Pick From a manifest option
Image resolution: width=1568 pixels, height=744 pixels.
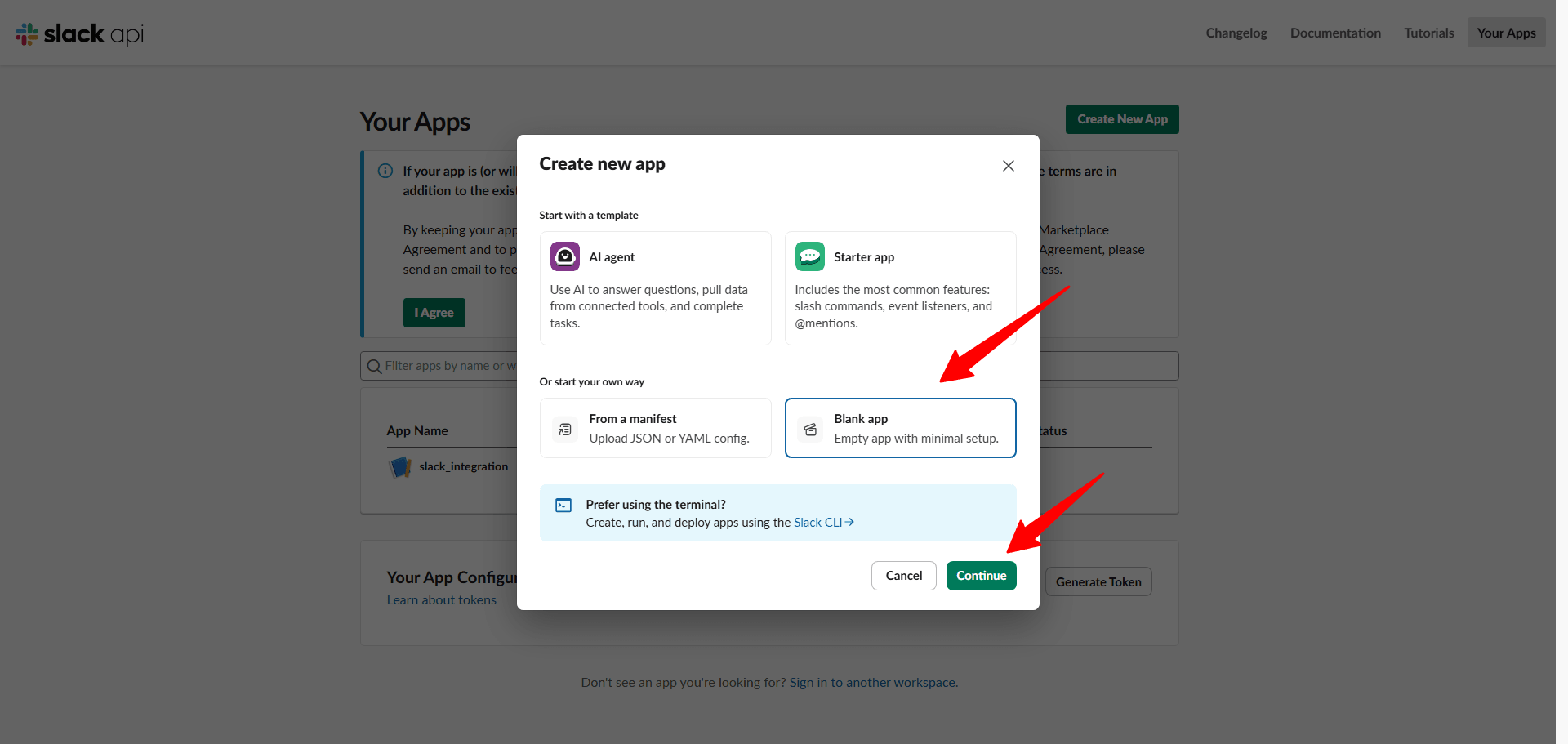pyautogui.click(x=655, y=428)
